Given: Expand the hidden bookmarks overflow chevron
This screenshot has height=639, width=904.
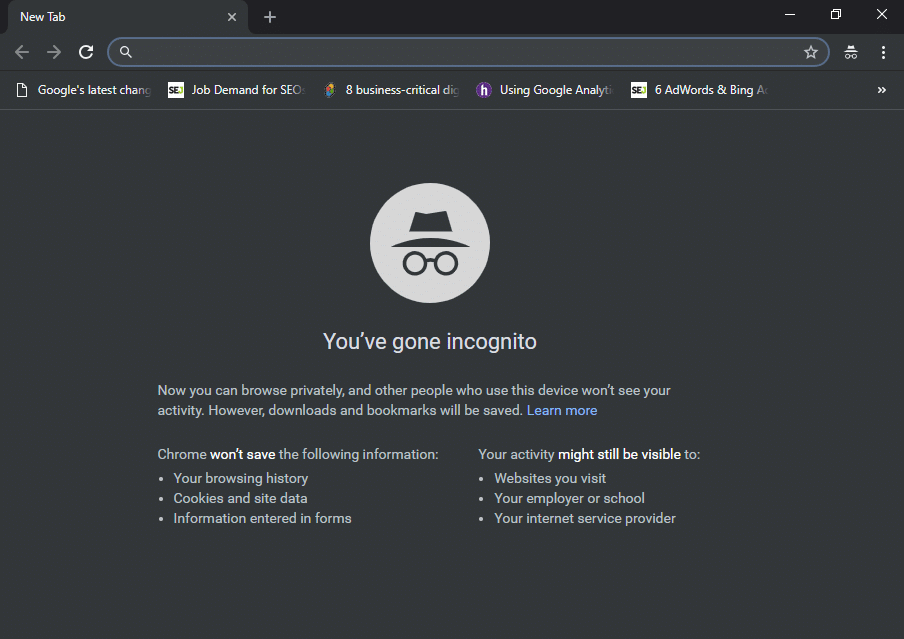Looking at the screenshot, I should pos(881,90).
